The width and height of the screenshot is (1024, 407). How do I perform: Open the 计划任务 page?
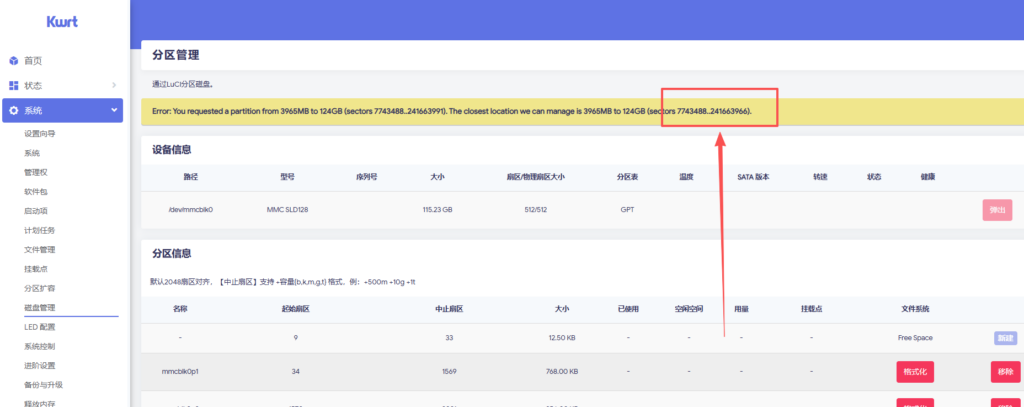39,231
